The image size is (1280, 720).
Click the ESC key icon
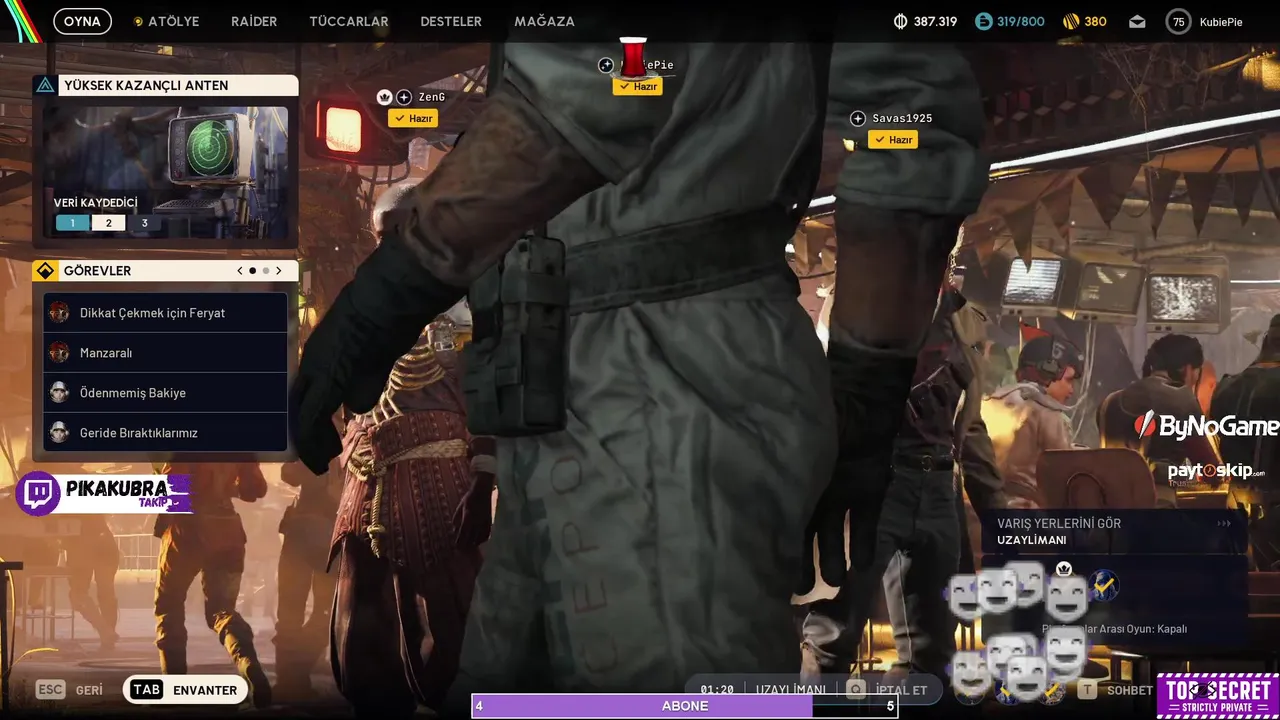pyautogui.click(x=50, y=690)
